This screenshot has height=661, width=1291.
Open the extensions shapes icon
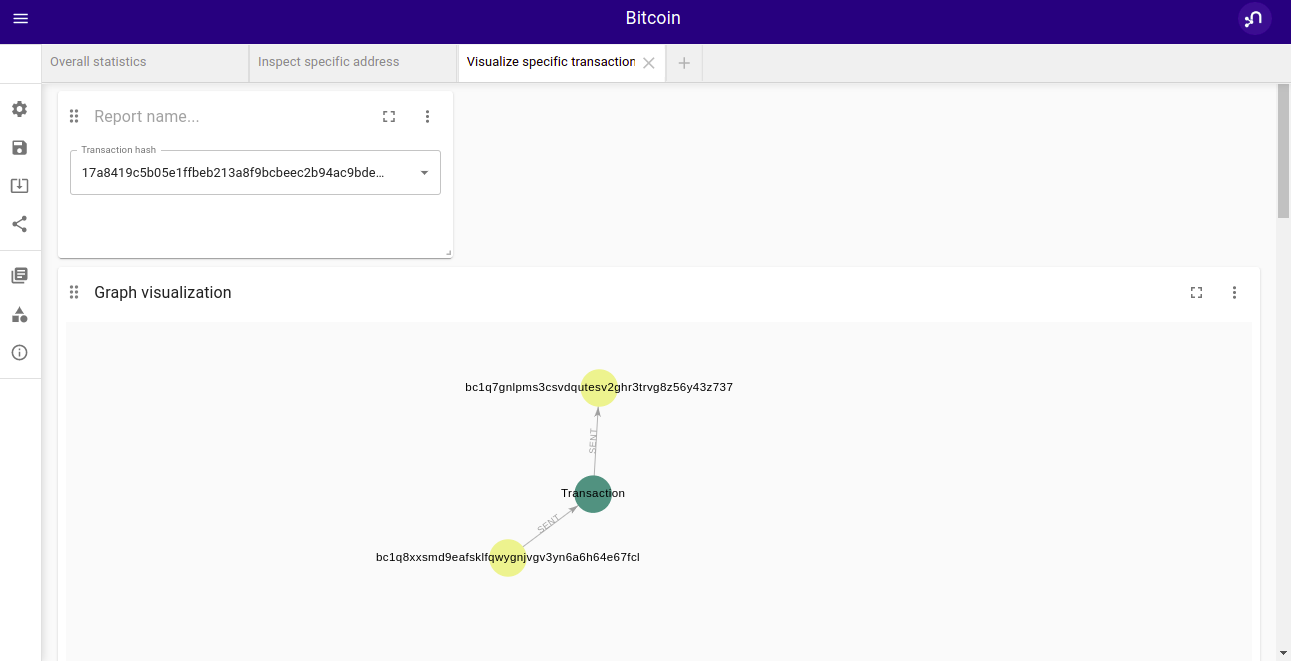point(19,314)
